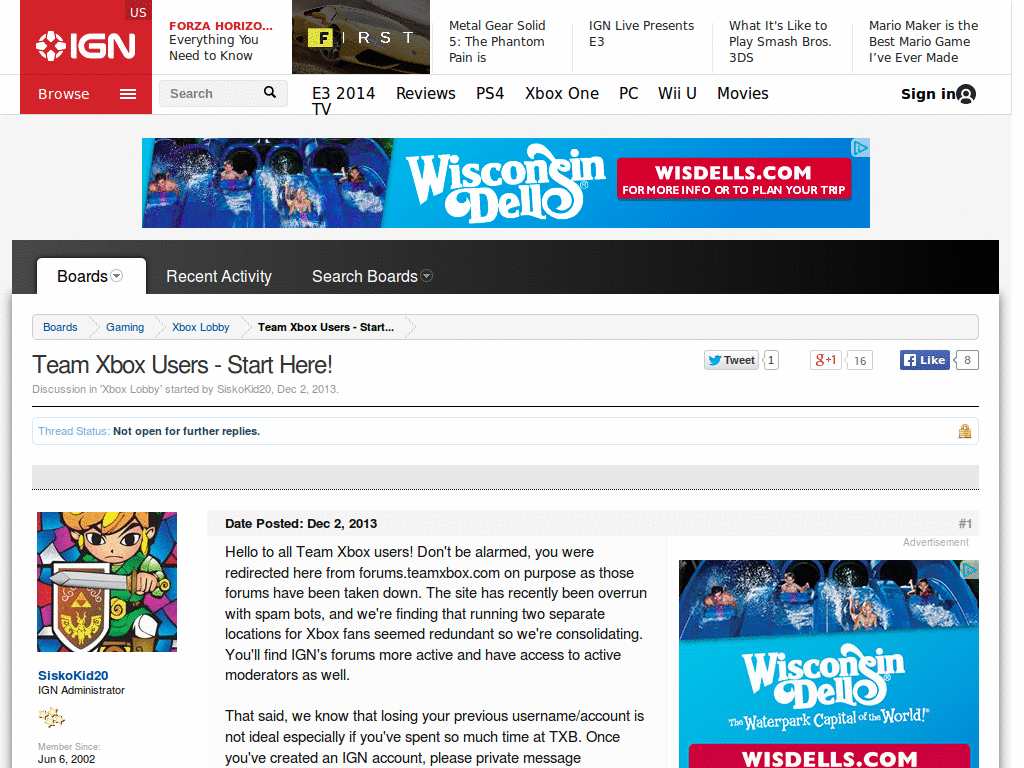
Task: Click the thread locked padlock icon
Action: tap(965, 431)
